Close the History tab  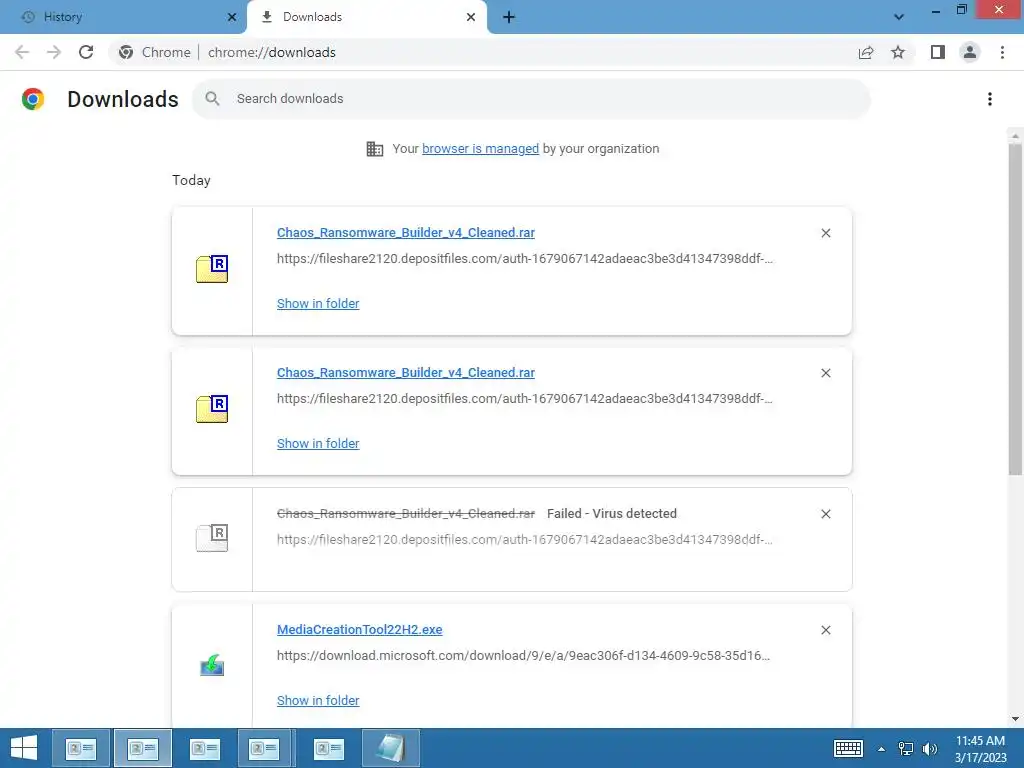click(232, 17)
